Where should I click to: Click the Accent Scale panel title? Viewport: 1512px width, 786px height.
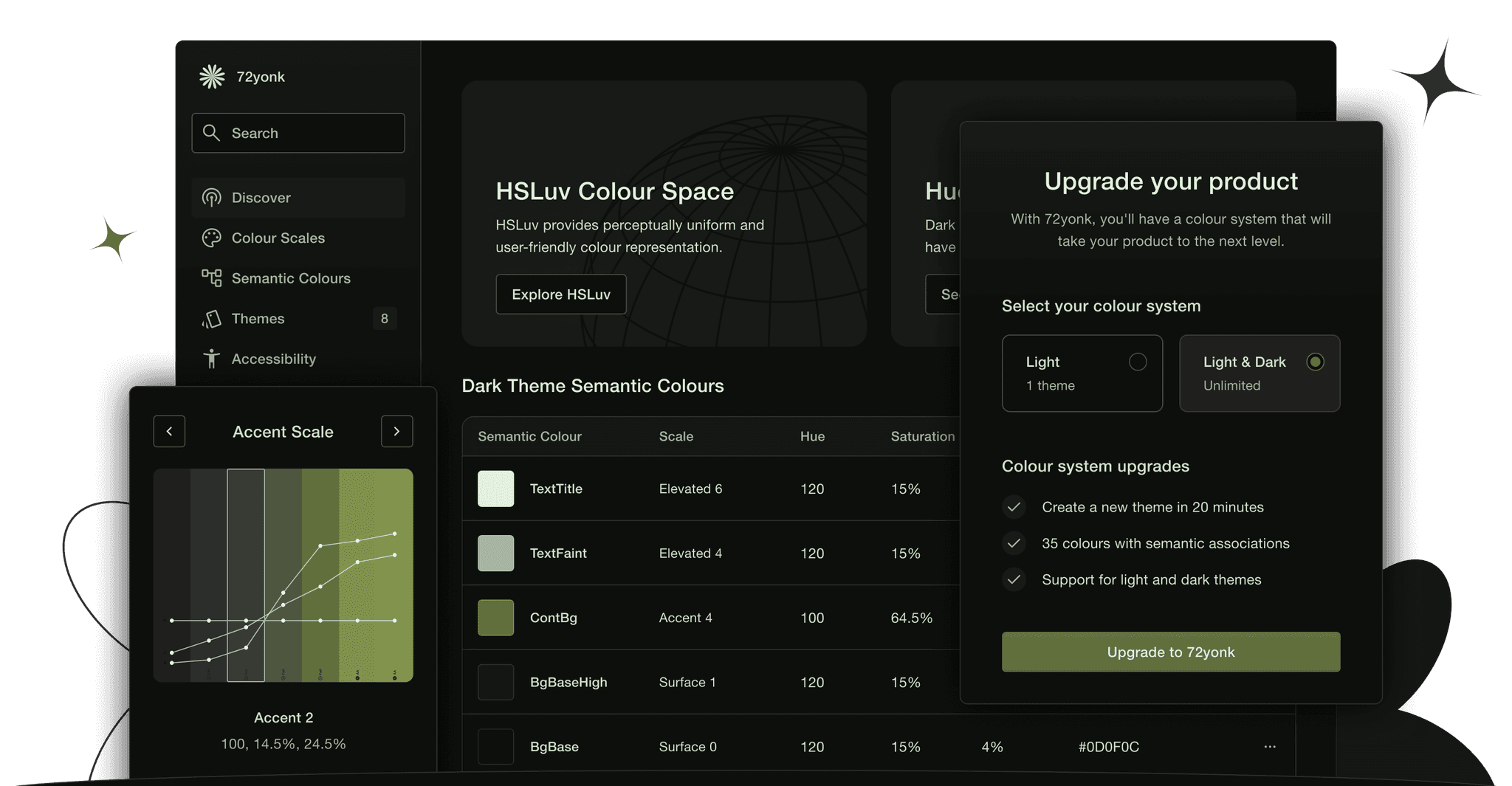point(283,432)
